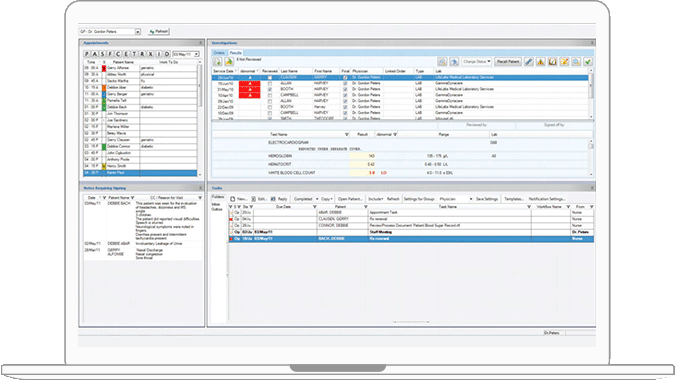Open the GP - Dr. Gordon Peters dropdown
This screenshot has width=675, height=380.
(138, 31)
